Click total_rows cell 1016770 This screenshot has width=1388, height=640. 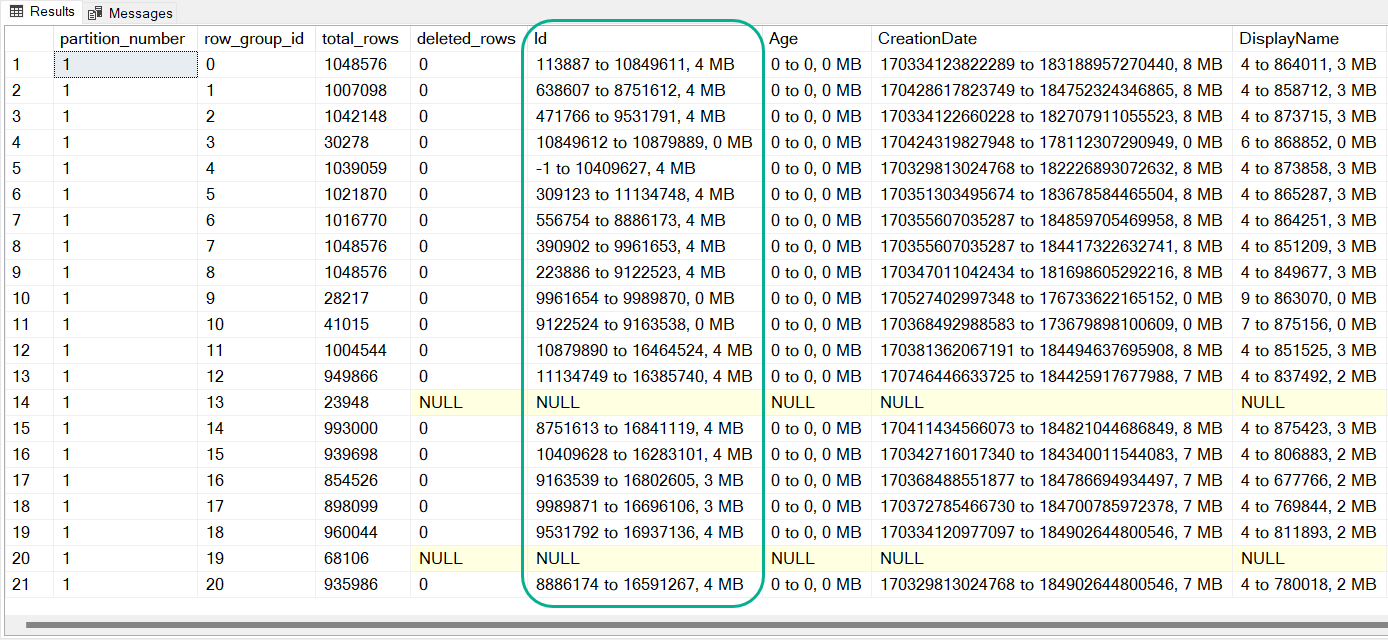[x=362, y=221]
